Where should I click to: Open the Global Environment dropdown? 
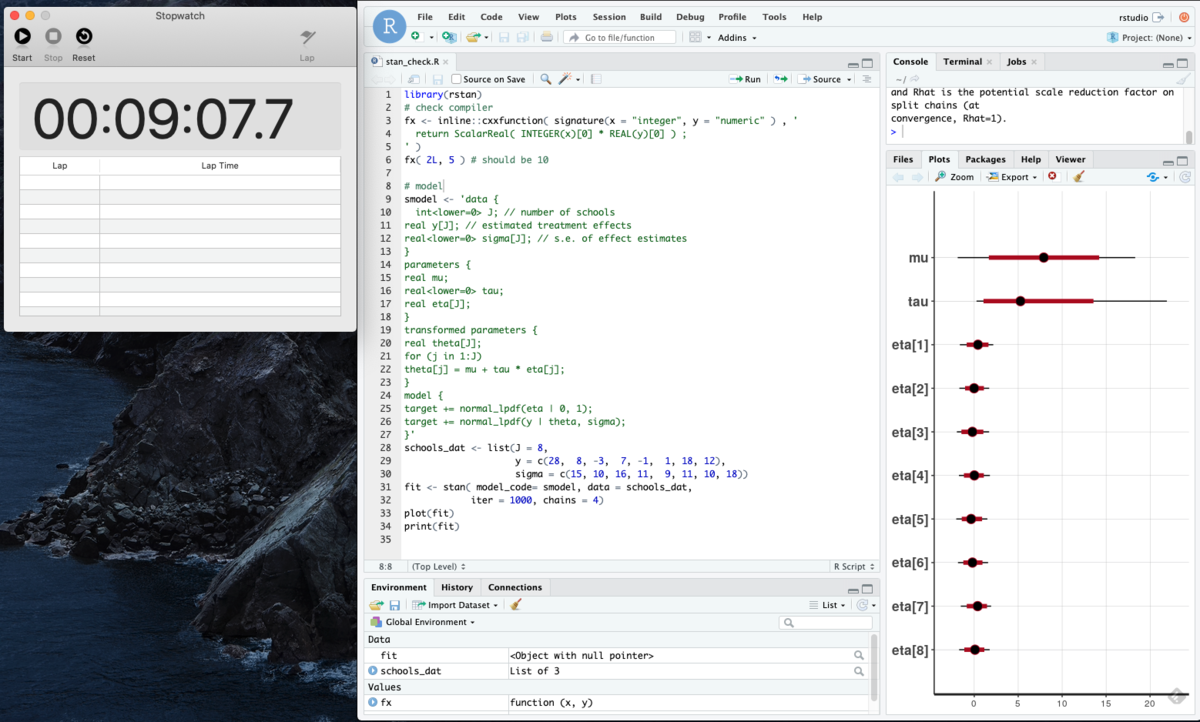pyautogui.click(x=420, y=622)
